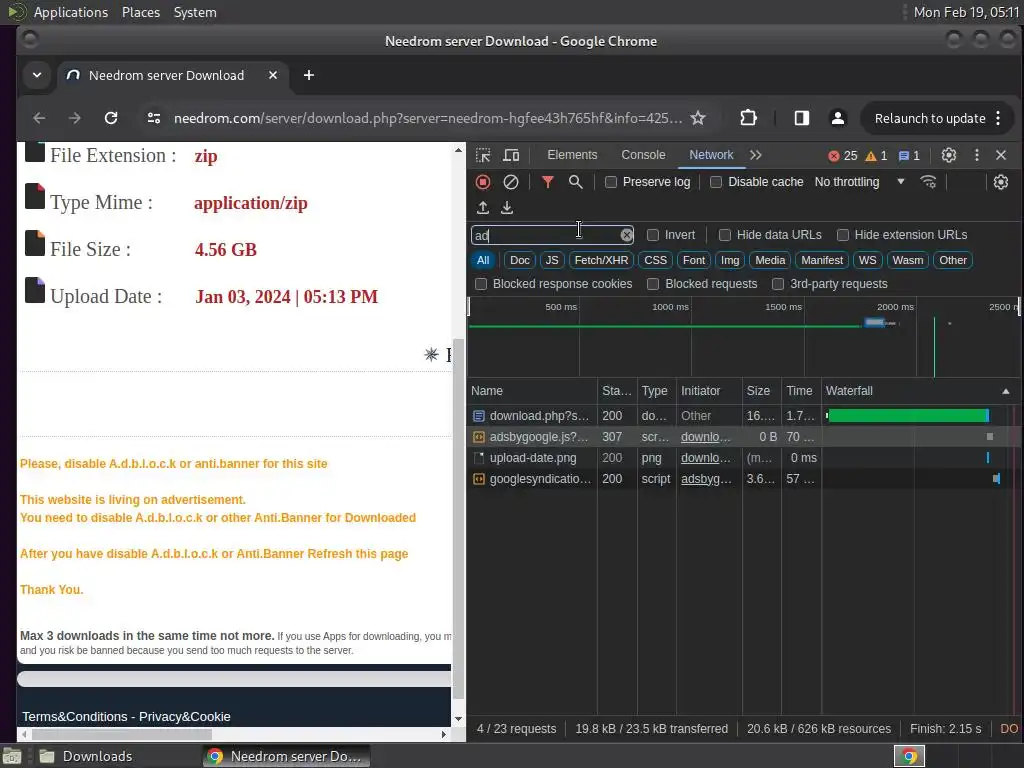The height and width of the screenshot is (768, 1024).
Task: Open network settings gear icon
Action: [1000, 182]
